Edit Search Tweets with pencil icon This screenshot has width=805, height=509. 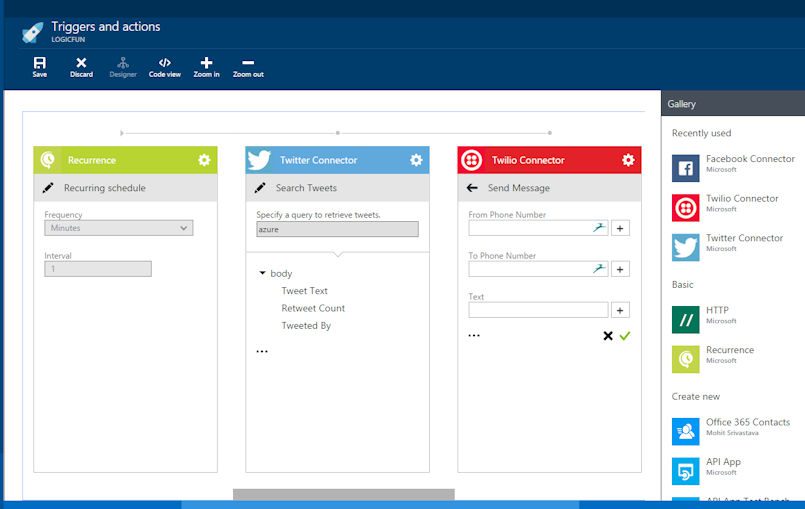tap(260, 188)
